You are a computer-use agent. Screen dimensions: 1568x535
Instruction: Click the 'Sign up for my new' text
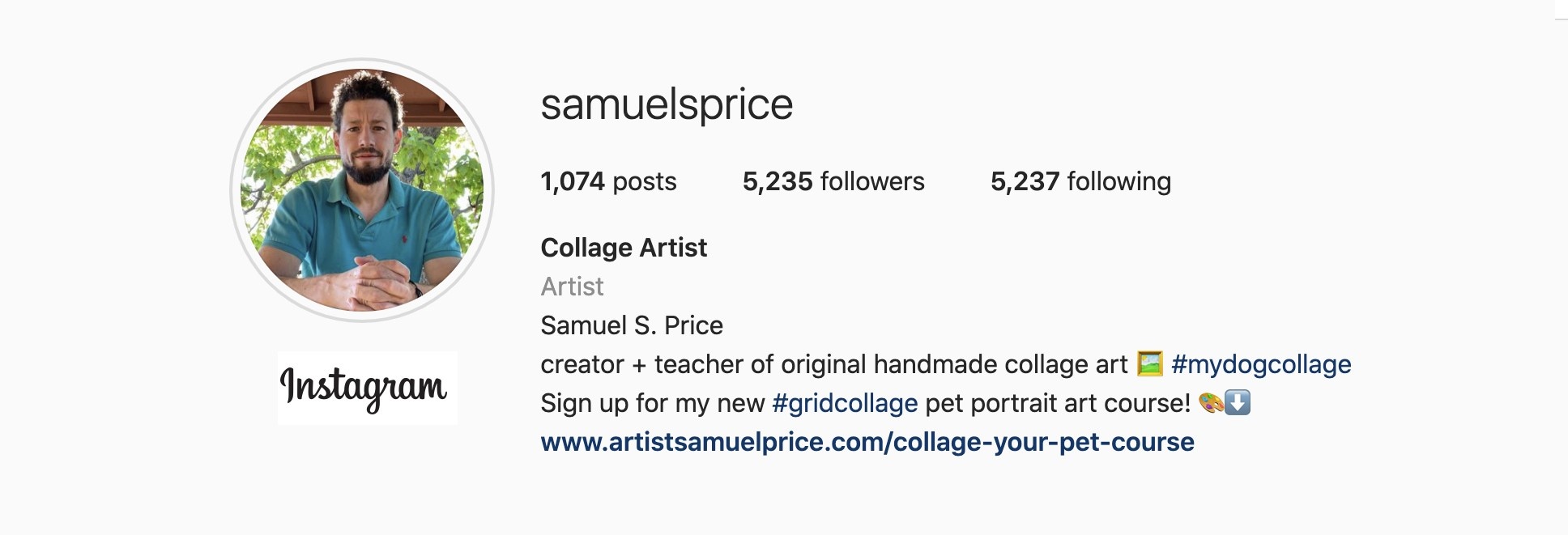click(x=652, y=403)
